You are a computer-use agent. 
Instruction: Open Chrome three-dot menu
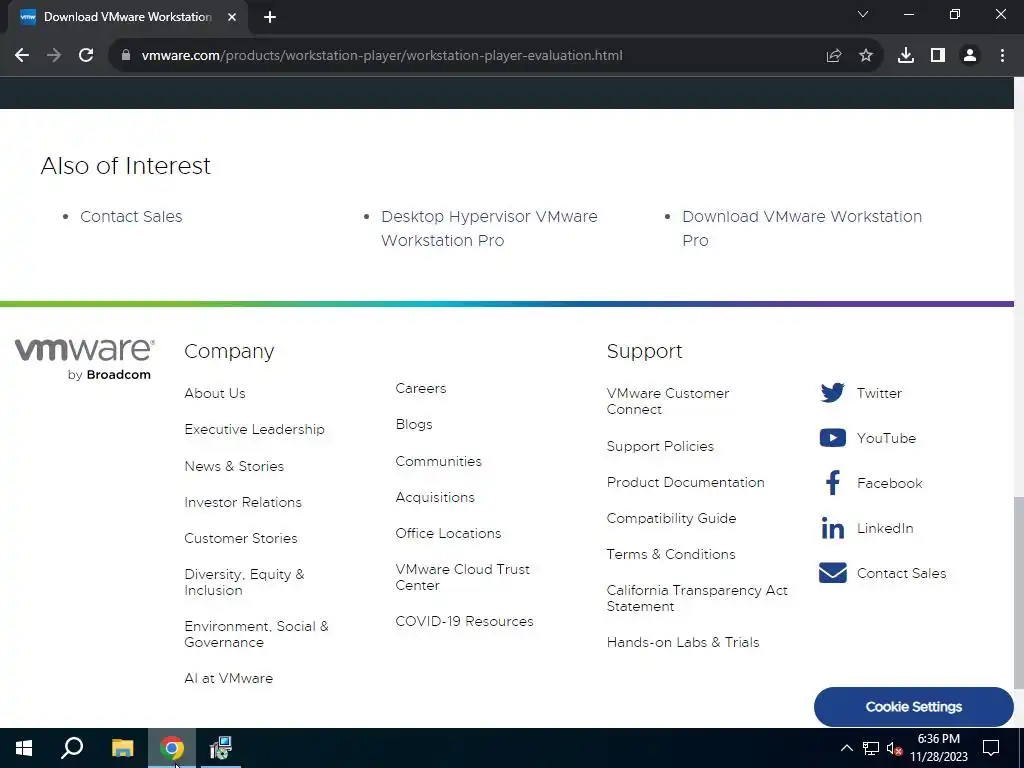(x=1002, y=56)
